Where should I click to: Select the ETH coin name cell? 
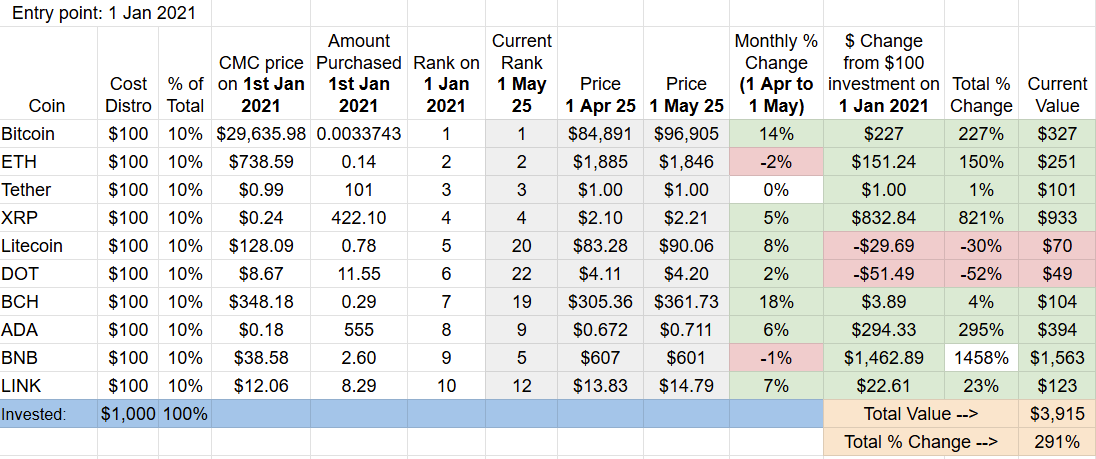click(49, 161)
